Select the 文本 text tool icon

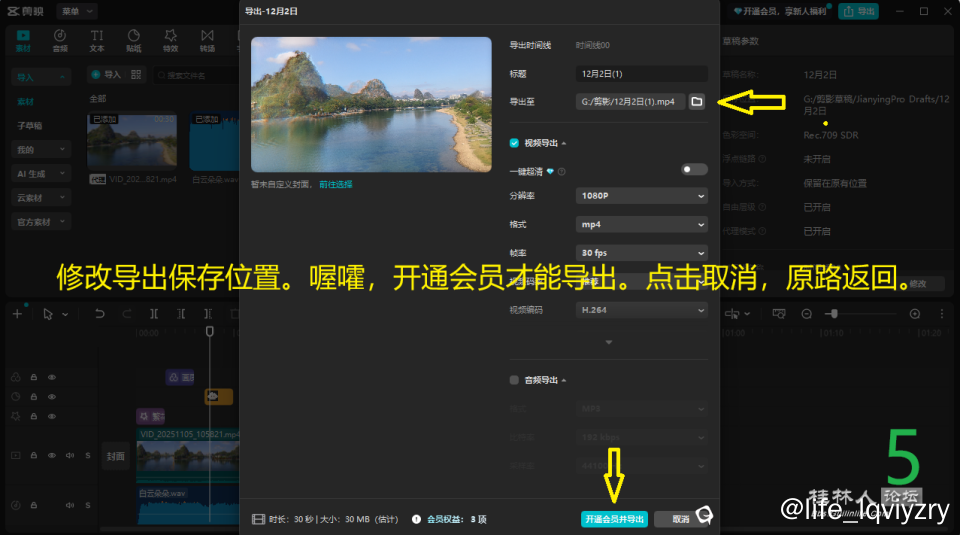click(97, 40)
